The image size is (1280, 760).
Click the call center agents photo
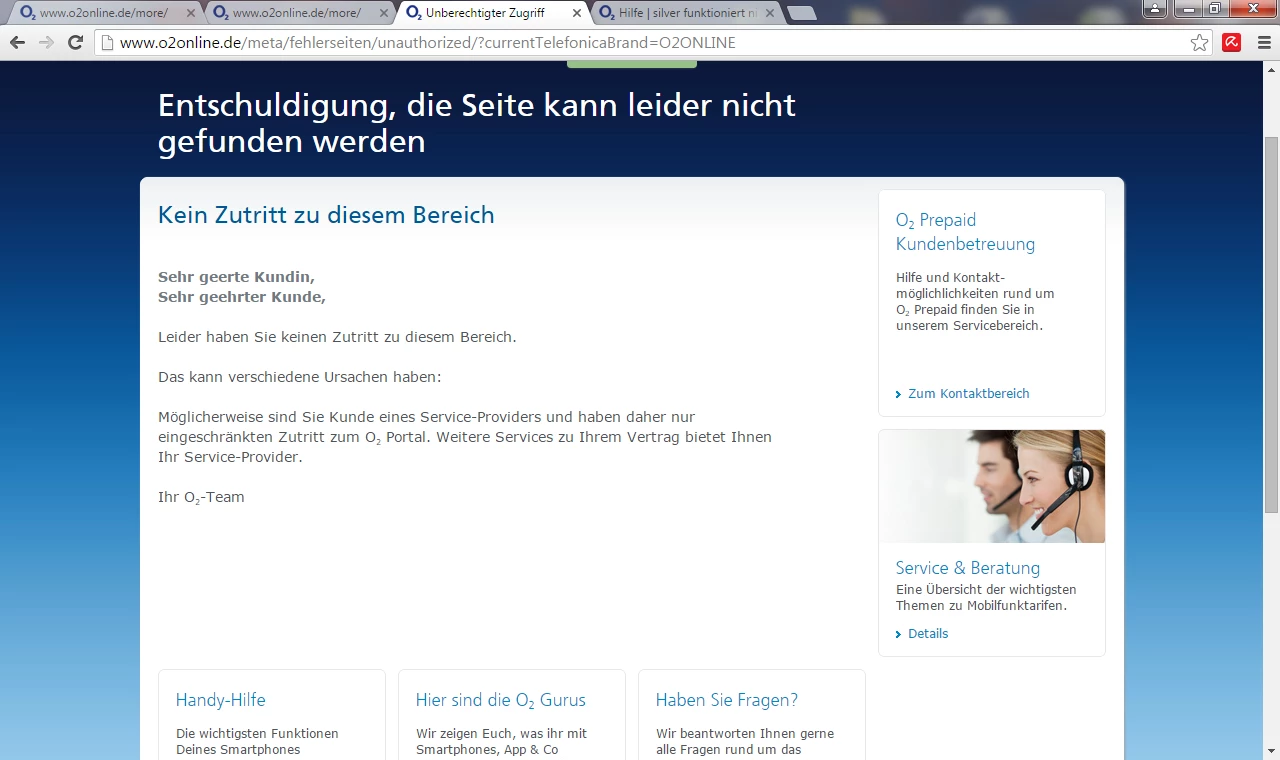(x=992, y=487)
